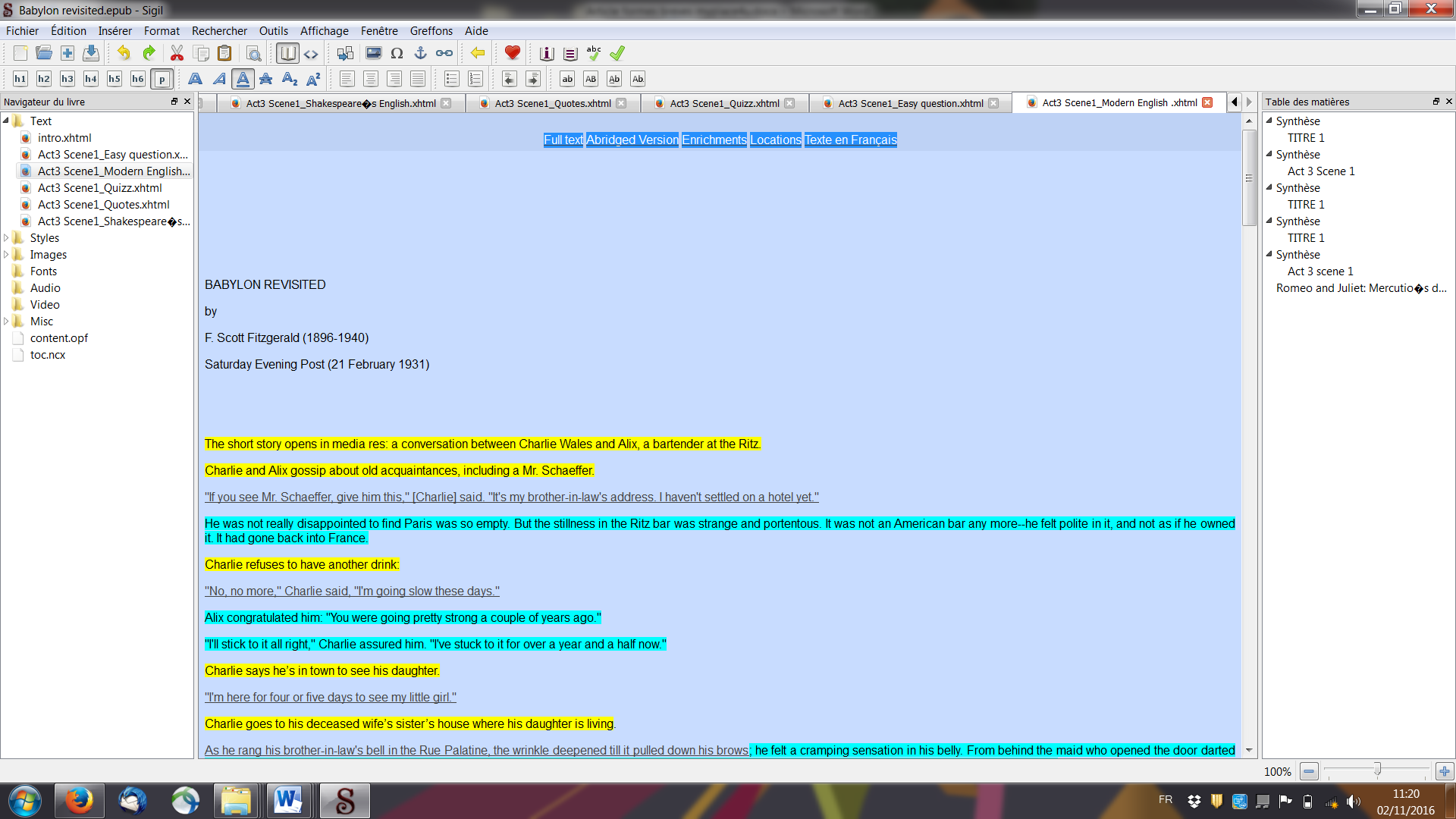The image size is (1456, 819).
Task: Click the Abridged Version link
Action: (632, 140)
